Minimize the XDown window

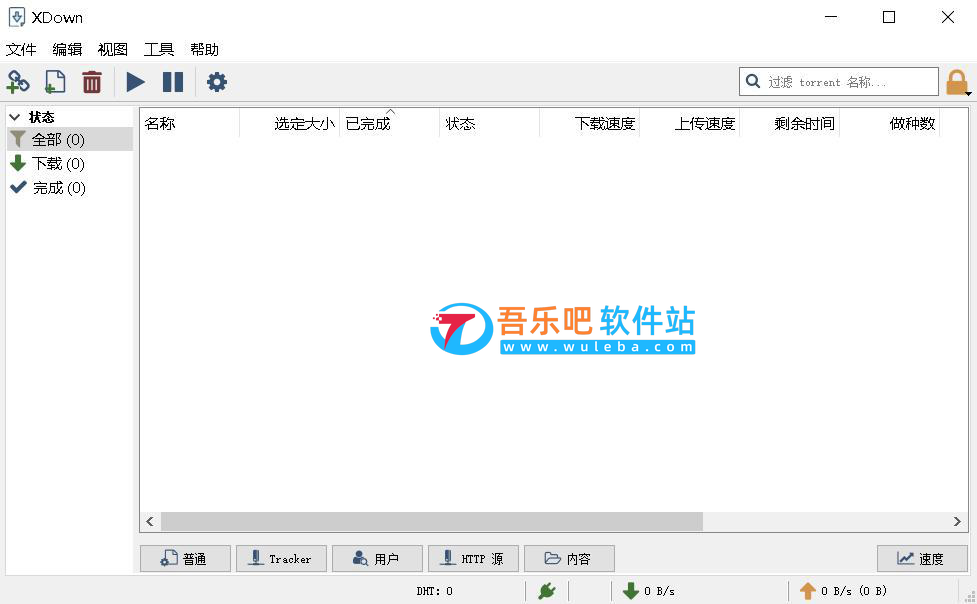[831, 17]
